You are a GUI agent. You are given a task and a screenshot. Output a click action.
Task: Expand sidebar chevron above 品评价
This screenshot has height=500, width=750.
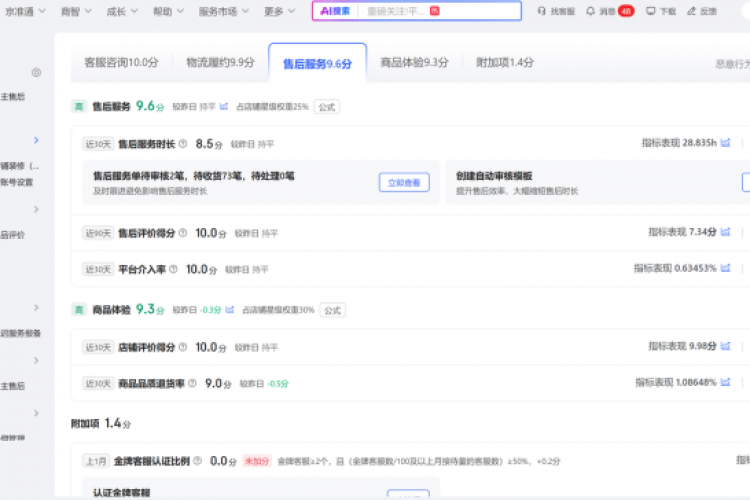pyautogui.click(x=36, y=210)
